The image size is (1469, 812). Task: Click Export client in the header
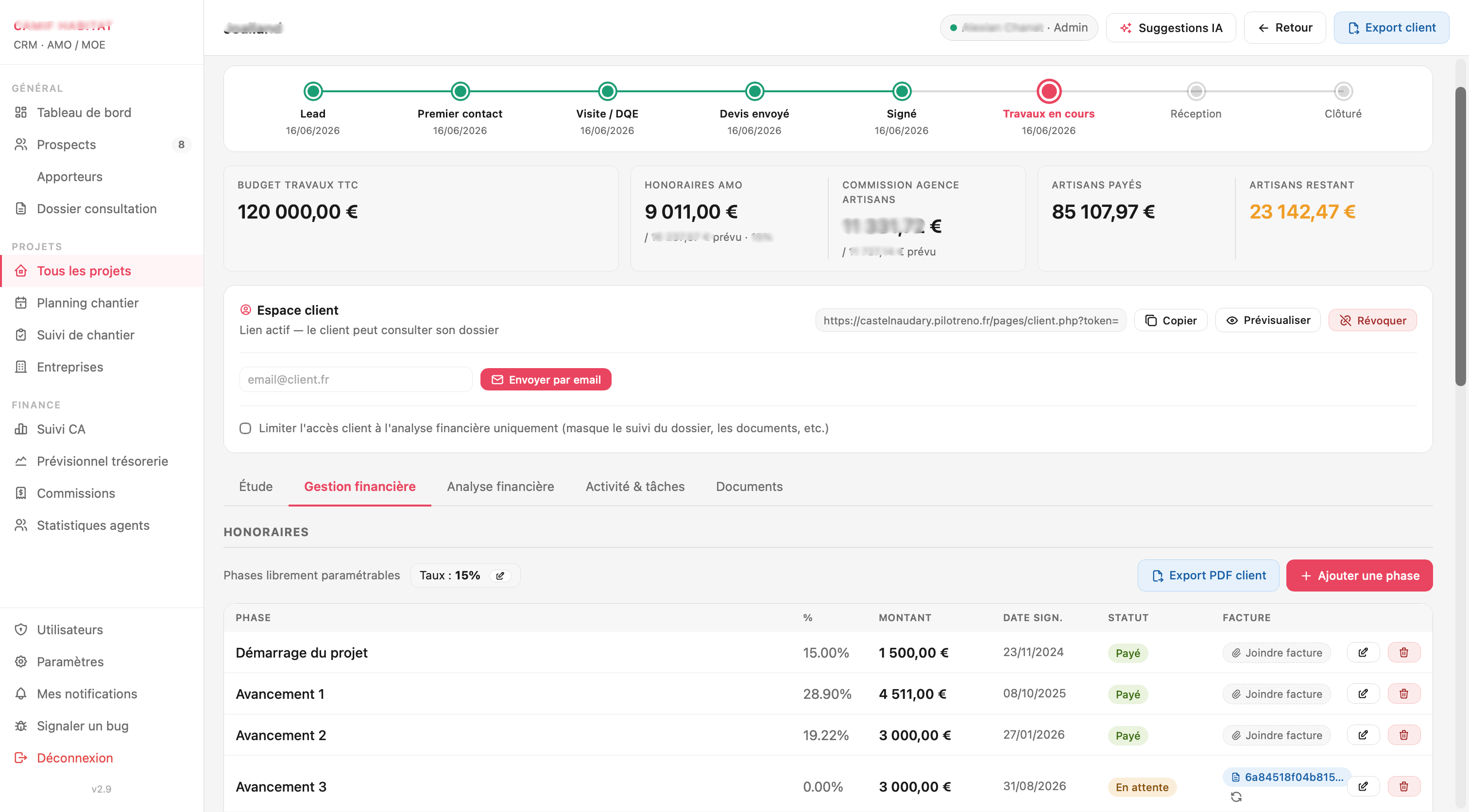coord(1391,28)
